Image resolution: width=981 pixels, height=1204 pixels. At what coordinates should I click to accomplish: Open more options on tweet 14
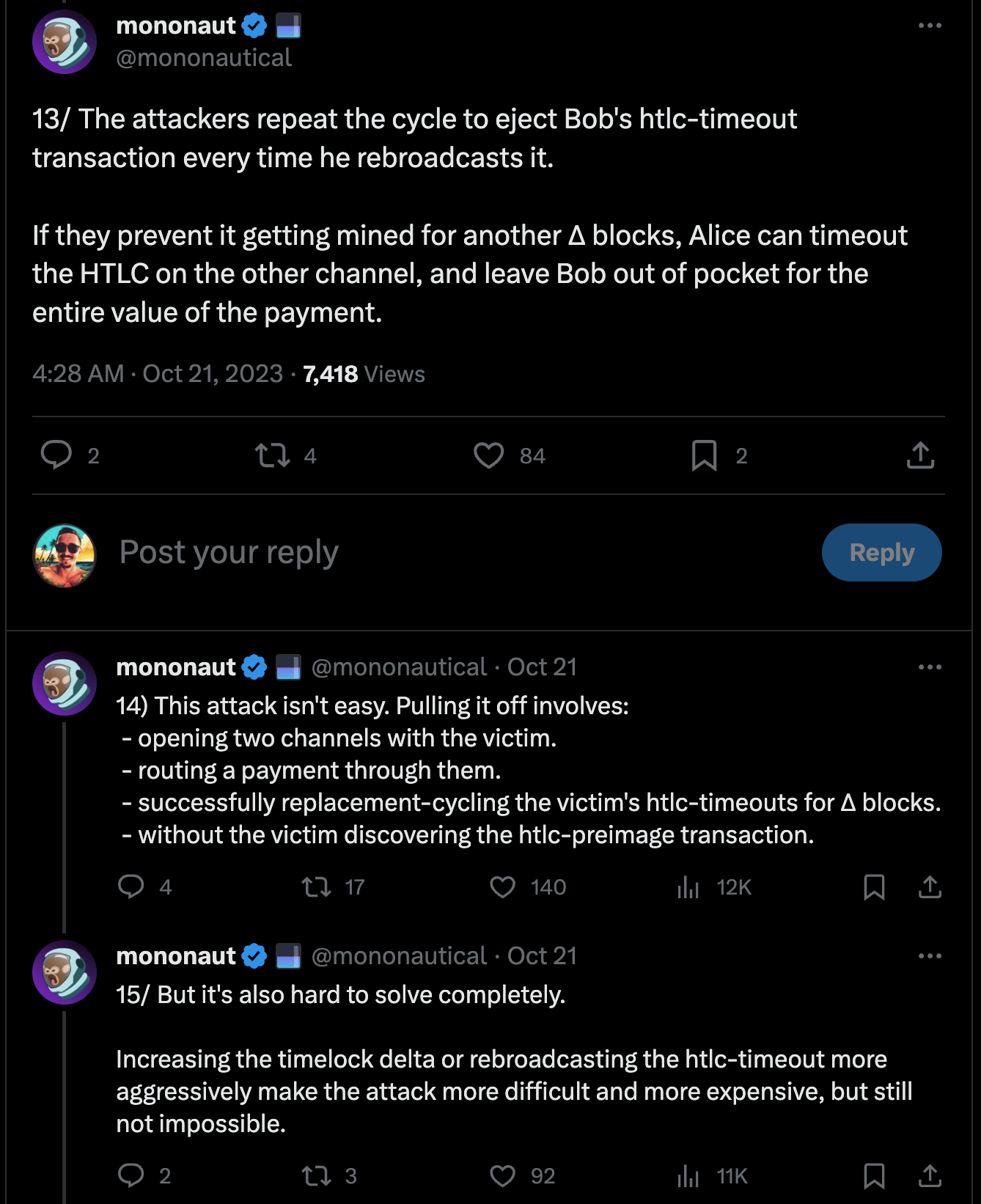(930, 667)
